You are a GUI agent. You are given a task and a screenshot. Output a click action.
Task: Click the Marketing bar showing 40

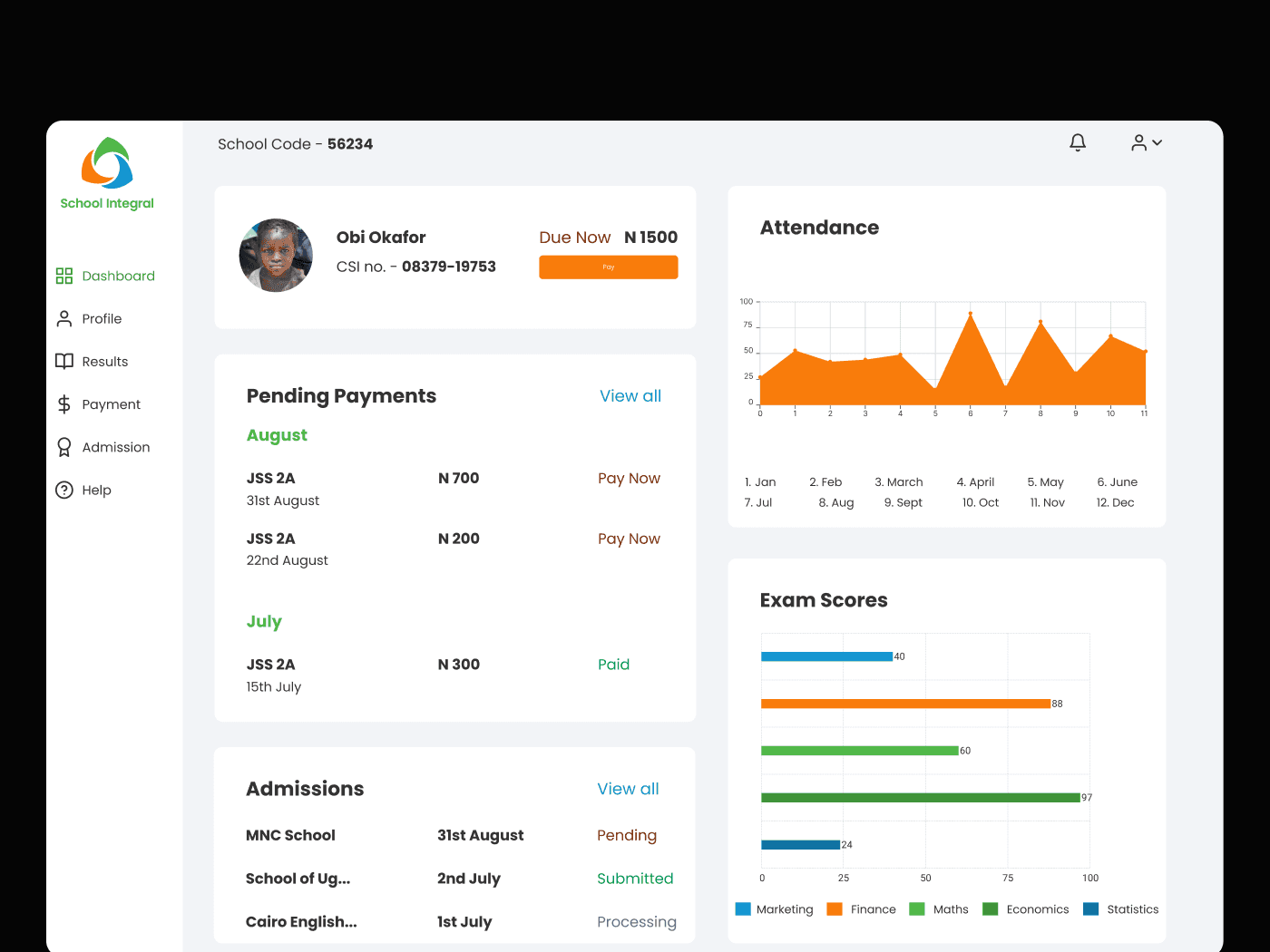click(x=826, y=656)
